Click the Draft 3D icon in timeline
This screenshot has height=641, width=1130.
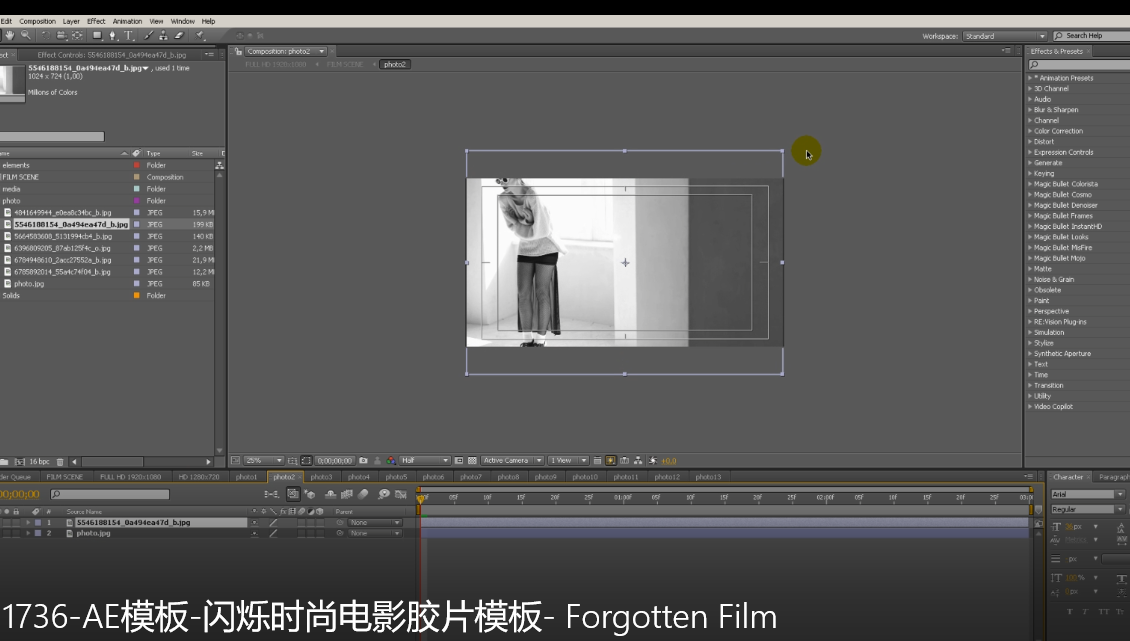[x=309, y=494]
